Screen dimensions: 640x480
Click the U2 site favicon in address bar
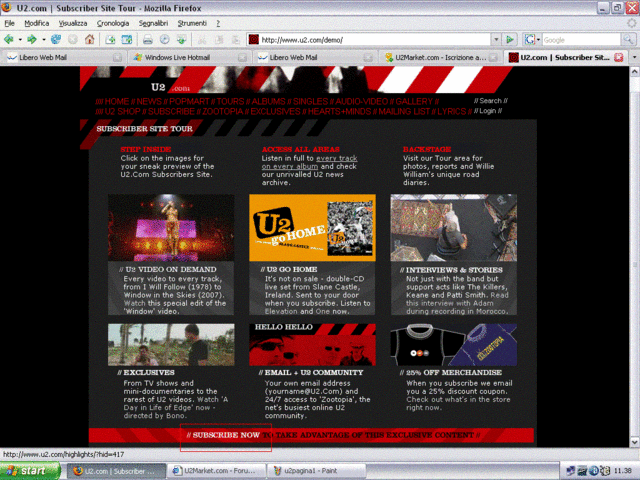pyautogui.click(x=254, y=40)
